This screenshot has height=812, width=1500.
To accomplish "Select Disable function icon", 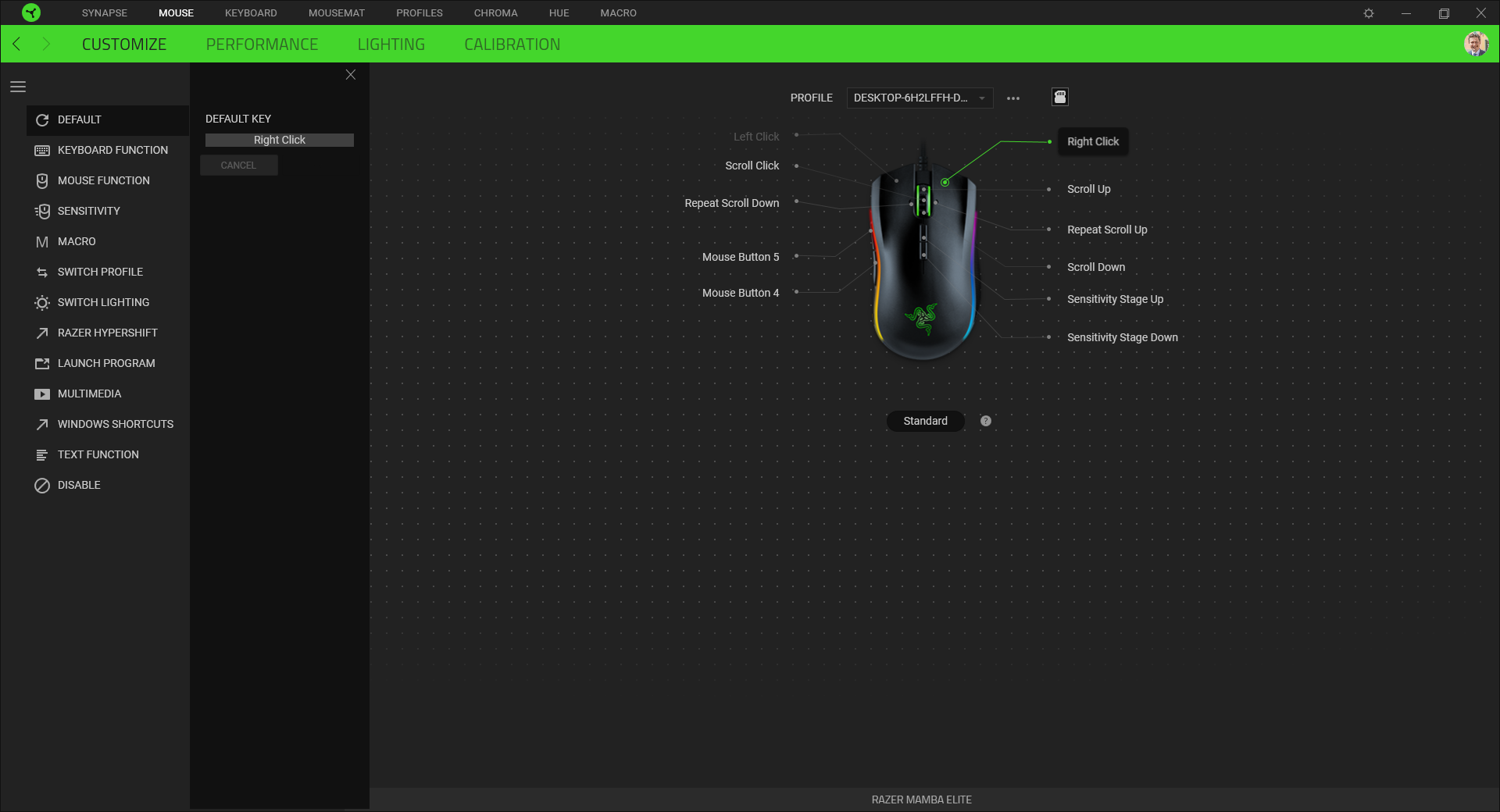I will (42, 486).
